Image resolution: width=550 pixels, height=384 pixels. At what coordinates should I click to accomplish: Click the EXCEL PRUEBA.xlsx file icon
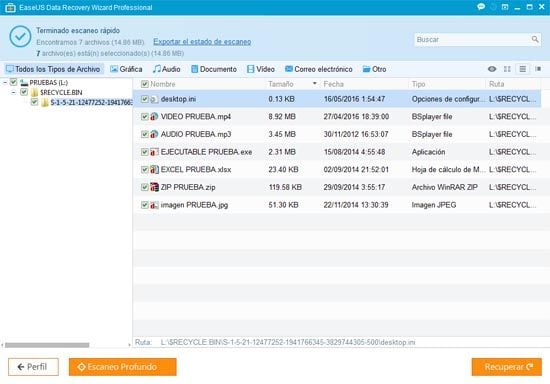(x=154, y=169)
